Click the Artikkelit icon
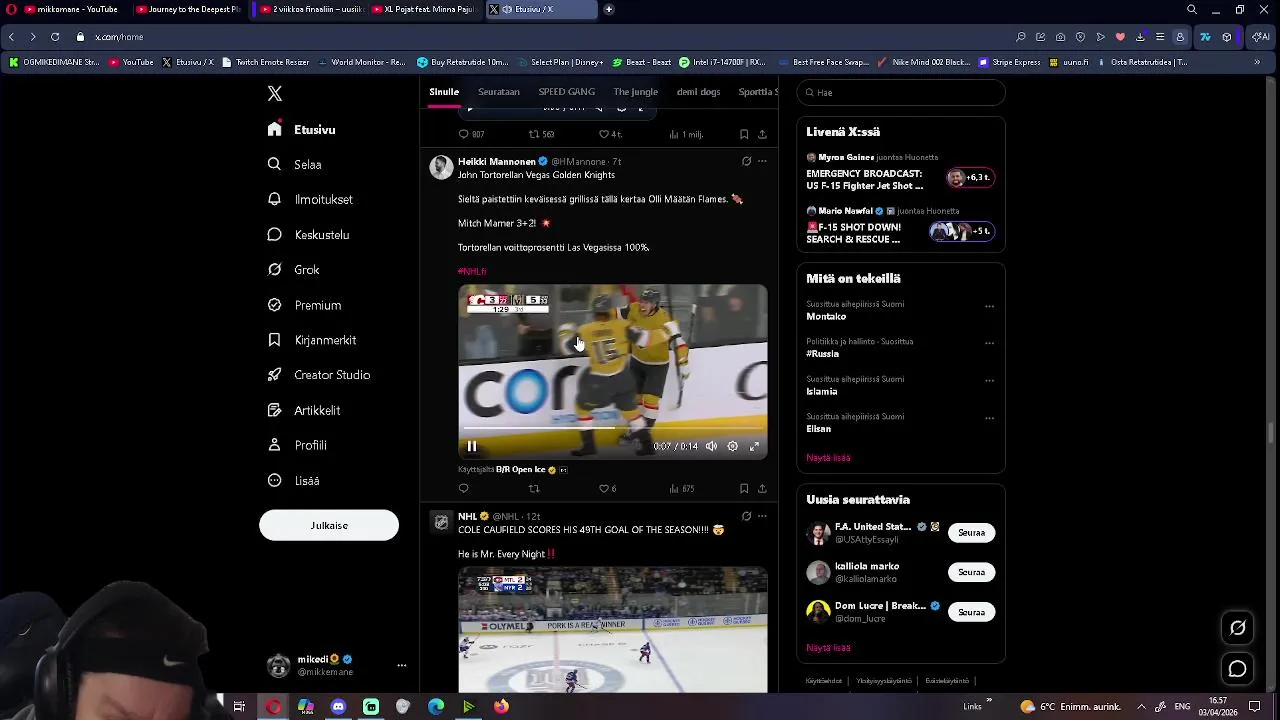The image size is (1280, 720). click(x=275, y=410)
